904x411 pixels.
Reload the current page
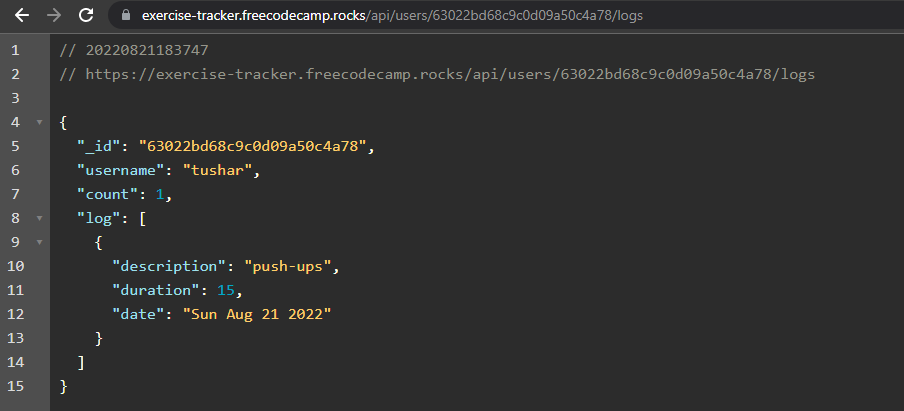86,16
